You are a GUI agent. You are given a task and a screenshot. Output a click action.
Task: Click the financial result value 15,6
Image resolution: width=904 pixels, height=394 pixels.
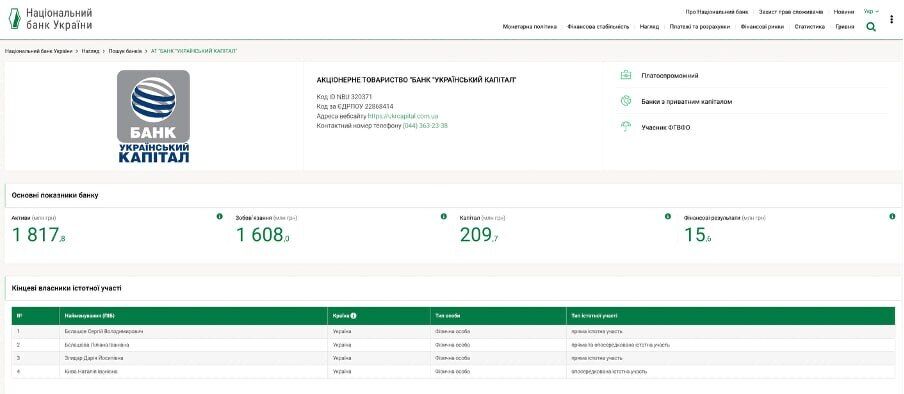698,235
